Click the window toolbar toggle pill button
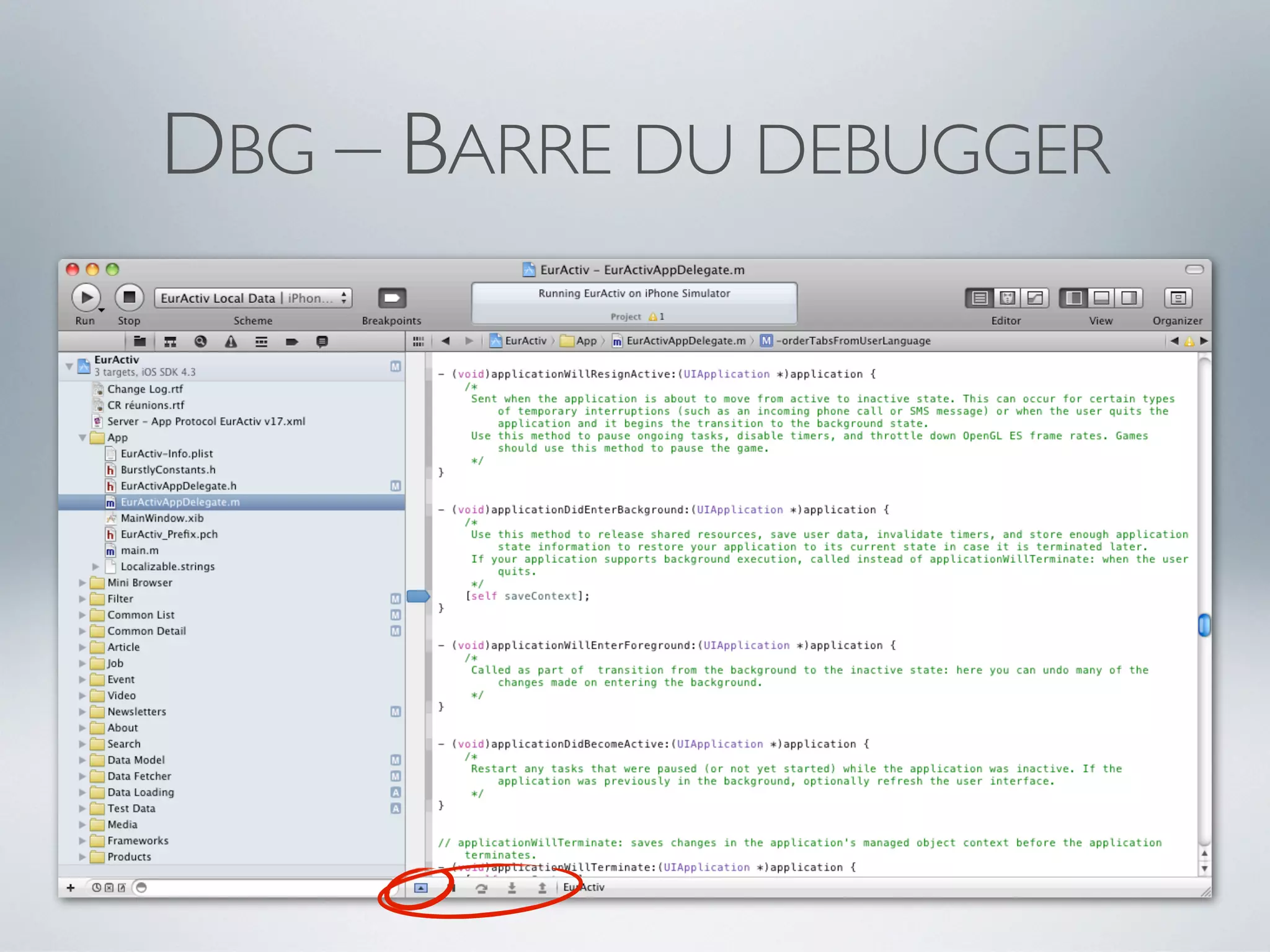 tap(1194, 269)
